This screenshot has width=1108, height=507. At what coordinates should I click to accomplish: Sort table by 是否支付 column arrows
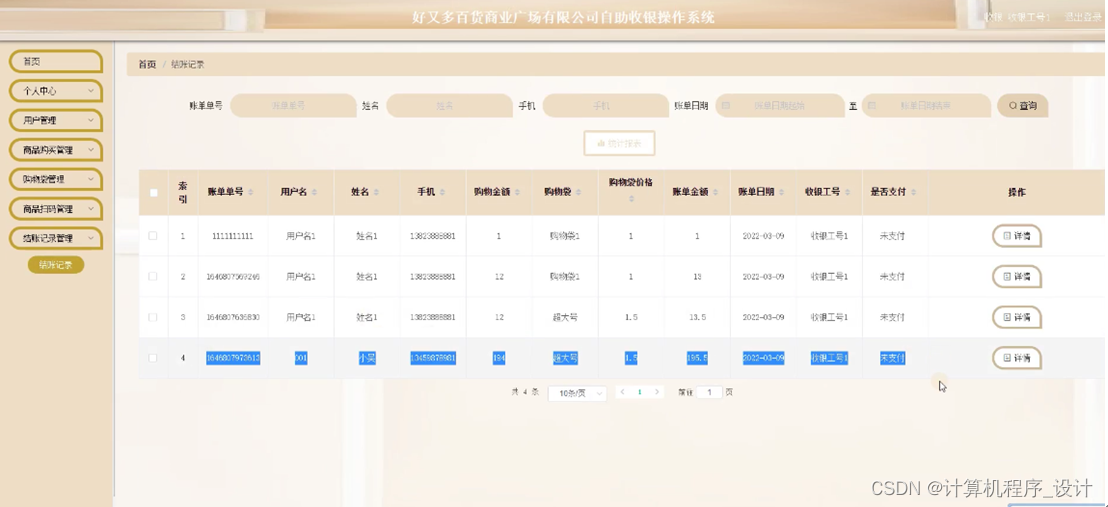(914, 192)
